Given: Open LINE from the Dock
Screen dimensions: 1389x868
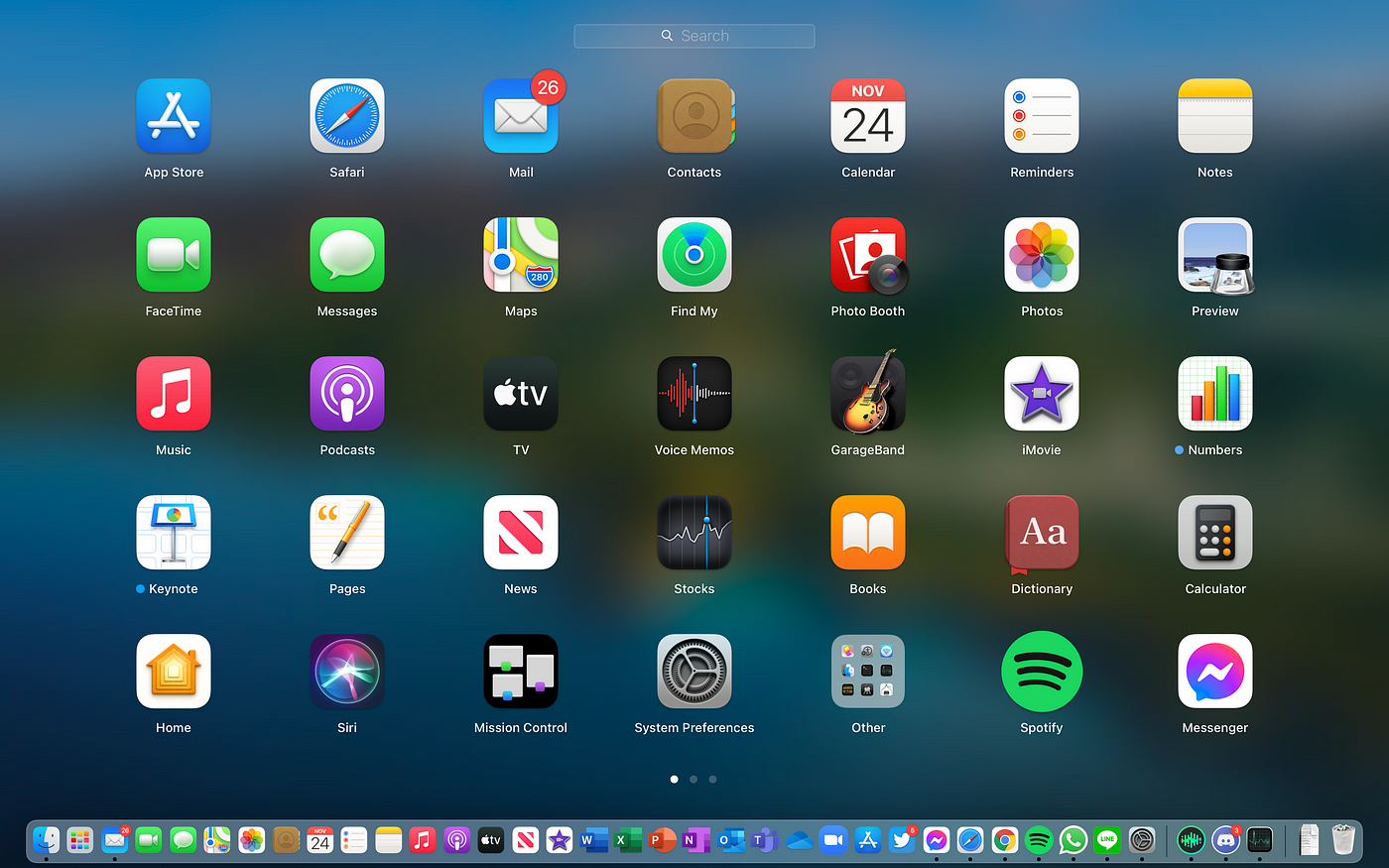Looking at the screenshot, I should point(1107,840).
